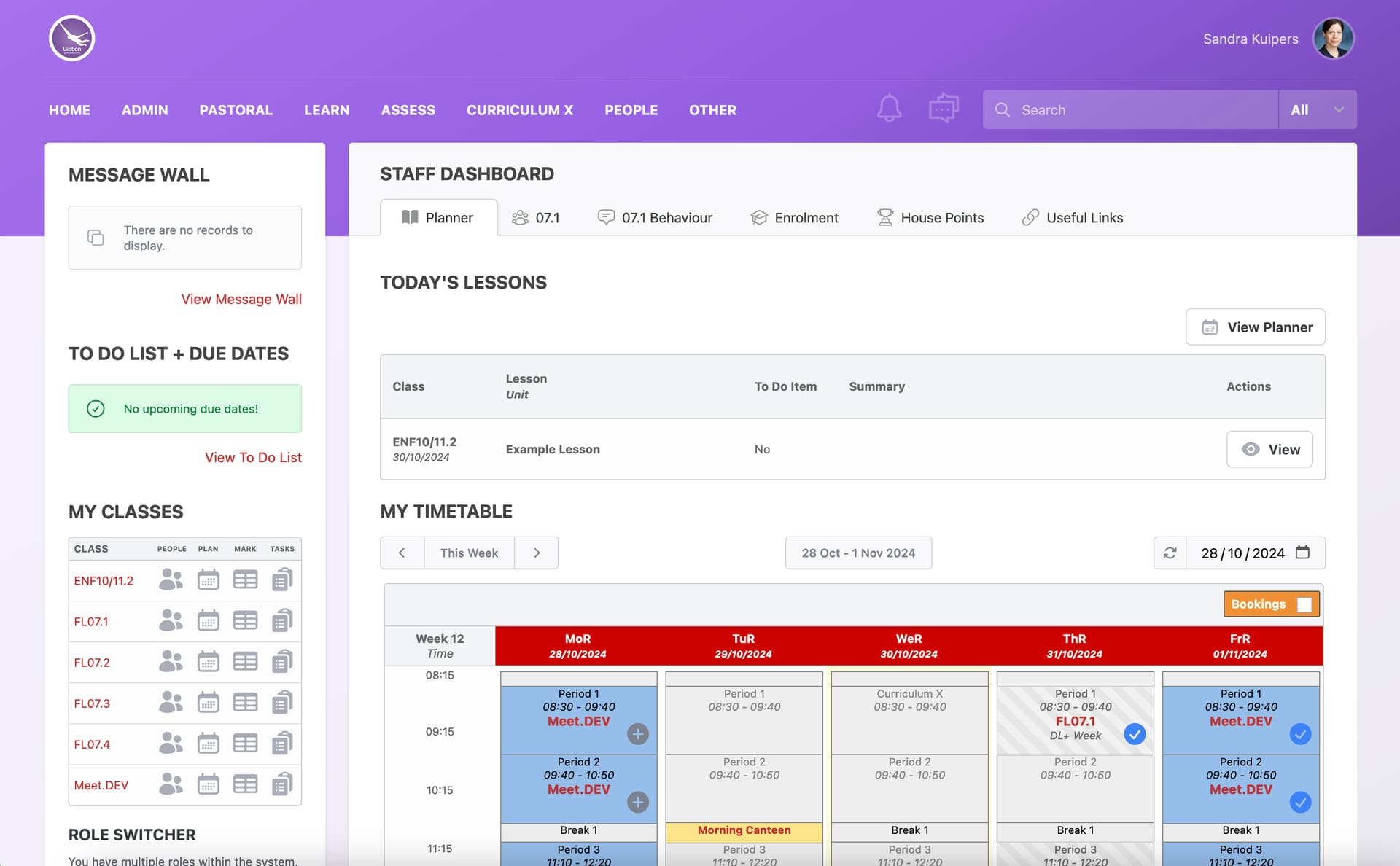Click This Week button
Viewport: 1400px width, 866px height.
point(469,553)
